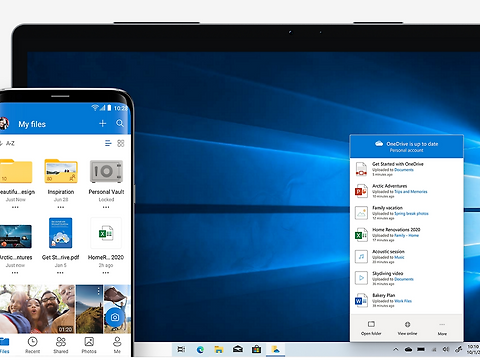Open the Skydiving video entry
Screen dimensions: 480x360
point(407,278)
